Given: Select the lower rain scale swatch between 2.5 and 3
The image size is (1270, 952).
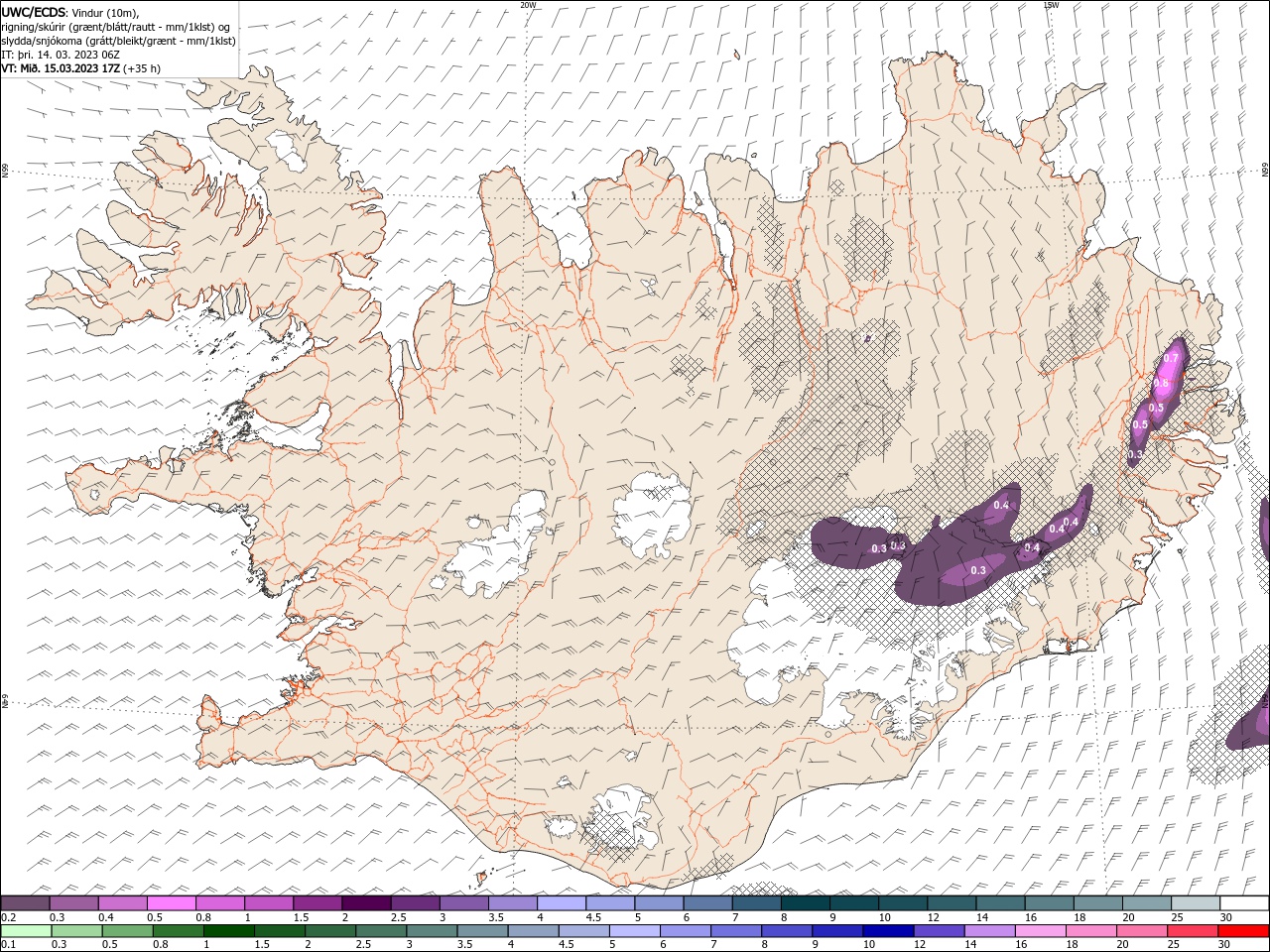Looking at the screenshot, I should coord(380,931).
